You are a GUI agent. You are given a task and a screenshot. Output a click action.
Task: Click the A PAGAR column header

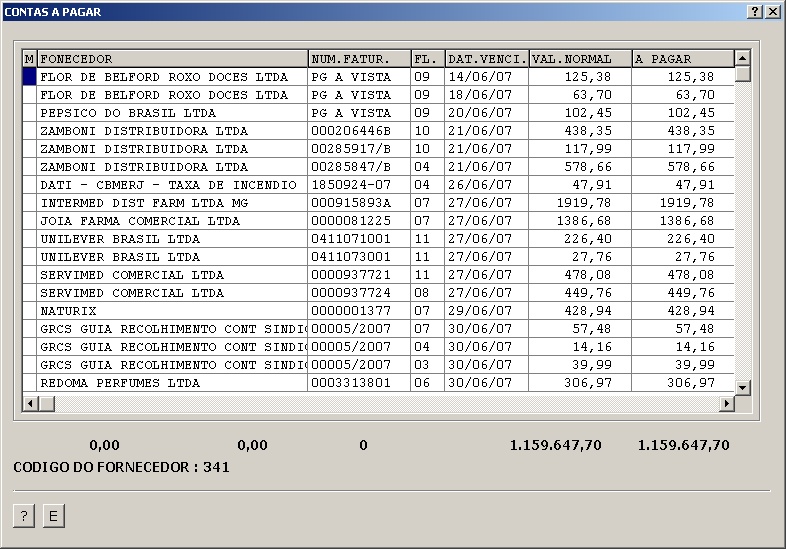683,59
